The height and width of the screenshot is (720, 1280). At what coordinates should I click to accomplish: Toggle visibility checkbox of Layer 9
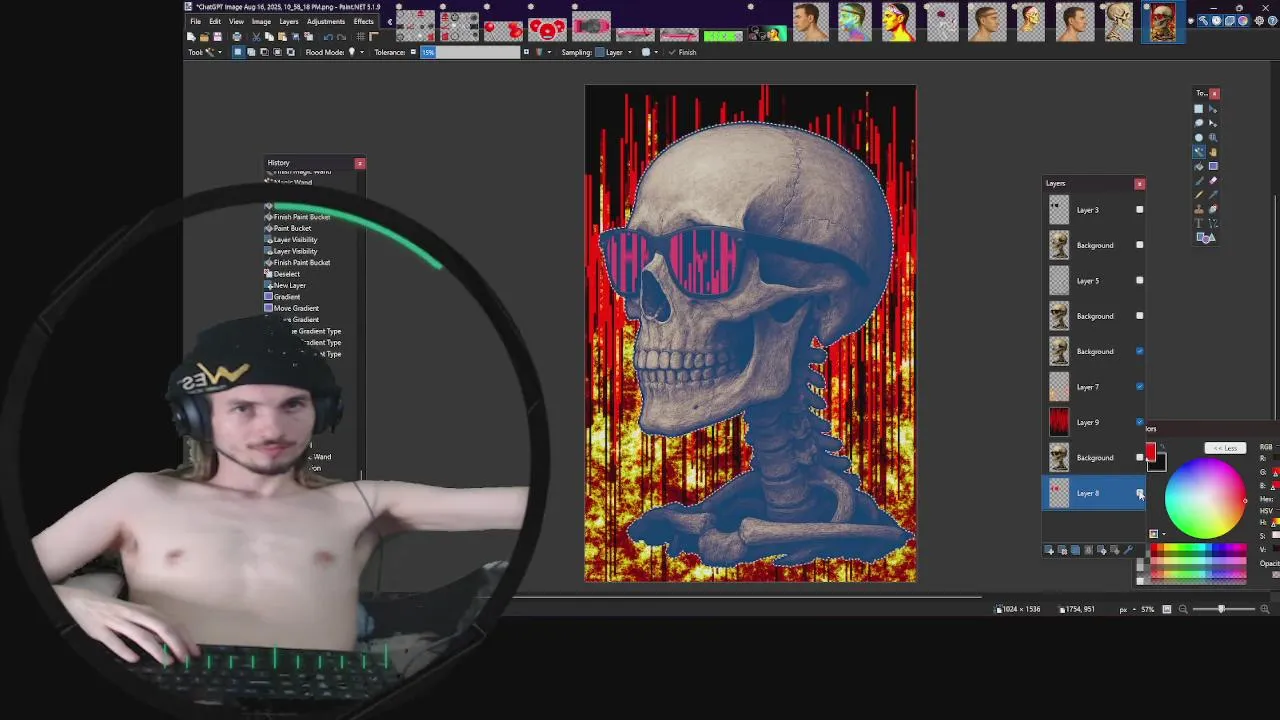tap(1140, 422)
